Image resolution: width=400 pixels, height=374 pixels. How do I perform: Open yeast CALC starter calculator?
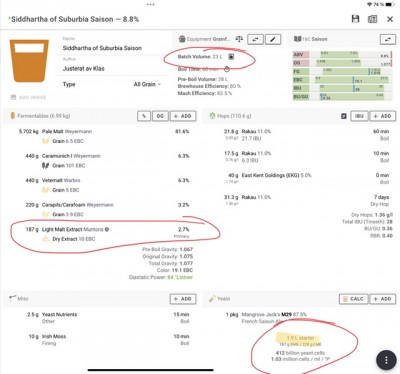pyautogui.click(x=354, y=299)
